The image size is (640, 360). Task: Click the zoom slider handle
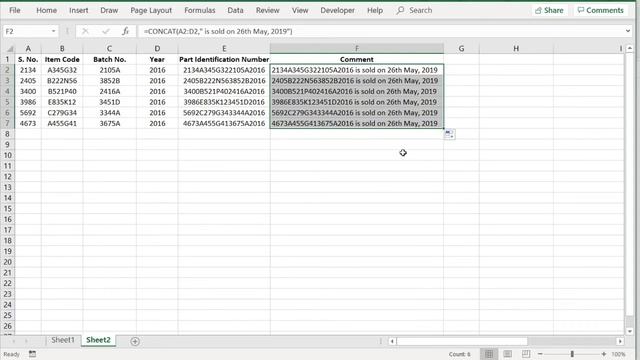tap(572, 354)
